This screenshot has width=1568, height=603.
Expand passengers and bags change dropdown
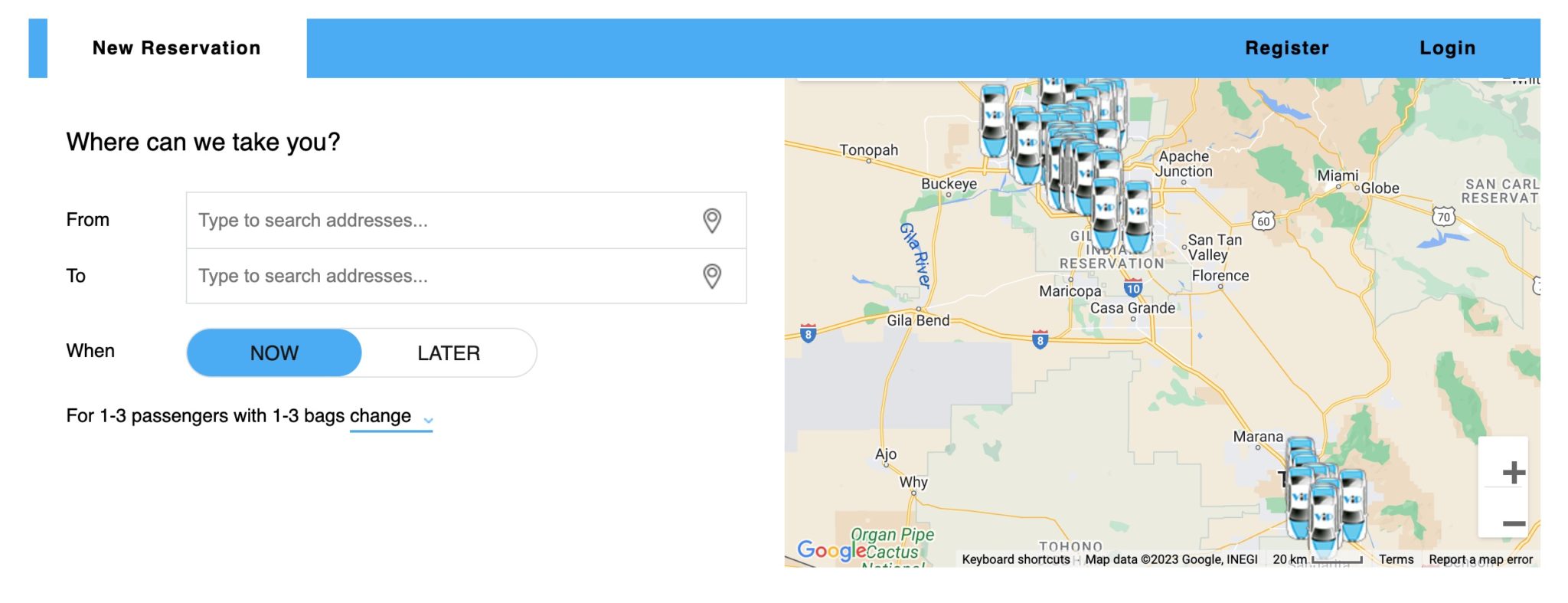click(x=381, y=416)
